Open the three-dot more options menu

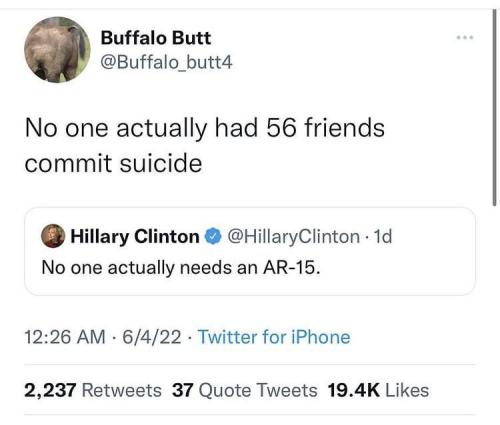[x=465, y=38]
